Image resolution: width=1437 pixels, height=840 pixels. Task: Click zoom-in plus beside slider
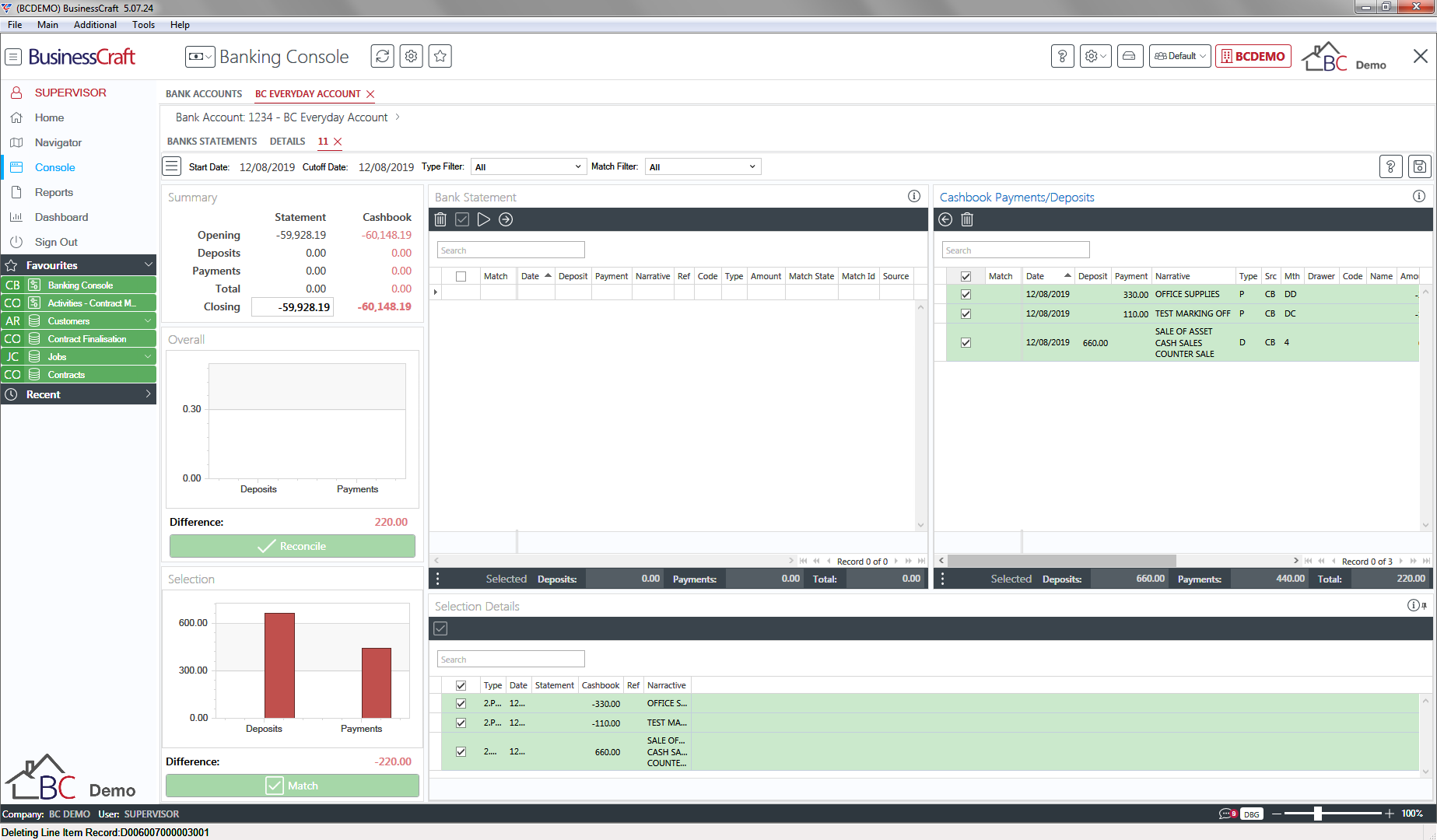pyautogui.click(x=1389, y=814)
